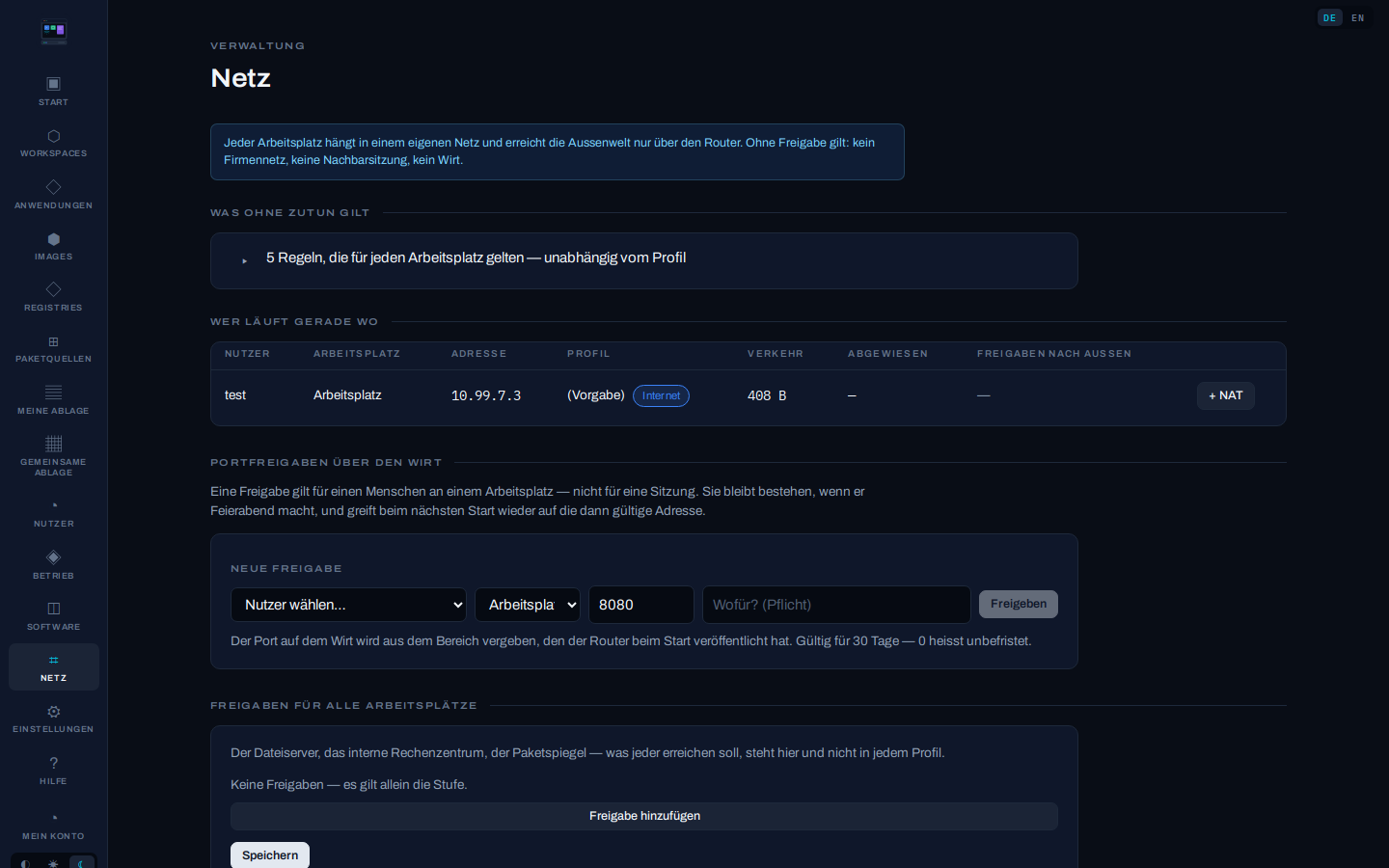
Task: Go to the Nutzer page
Action: point(53,513)
